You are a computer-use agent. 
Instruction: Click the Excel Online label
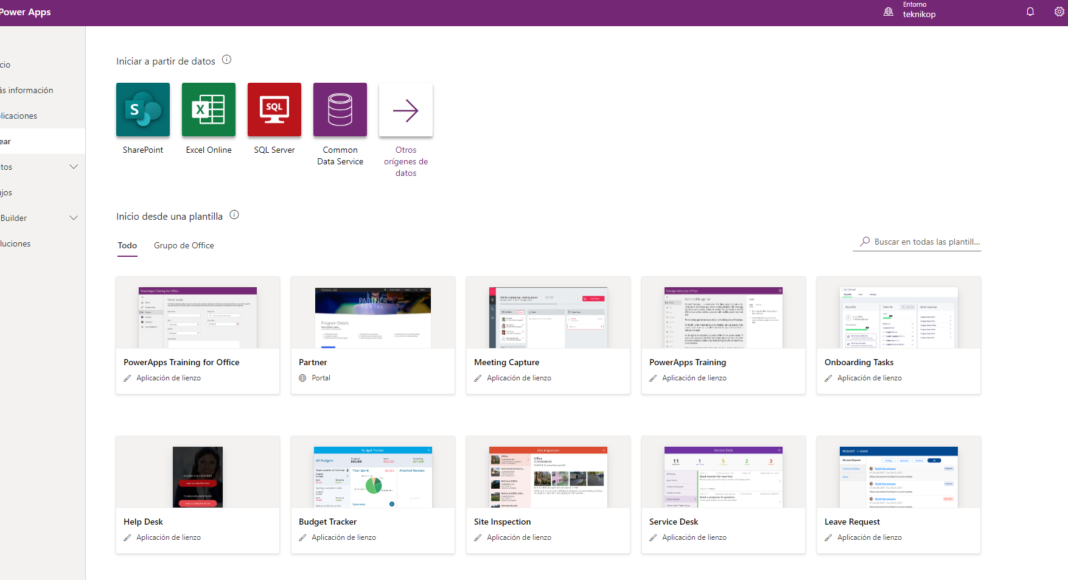208,150
